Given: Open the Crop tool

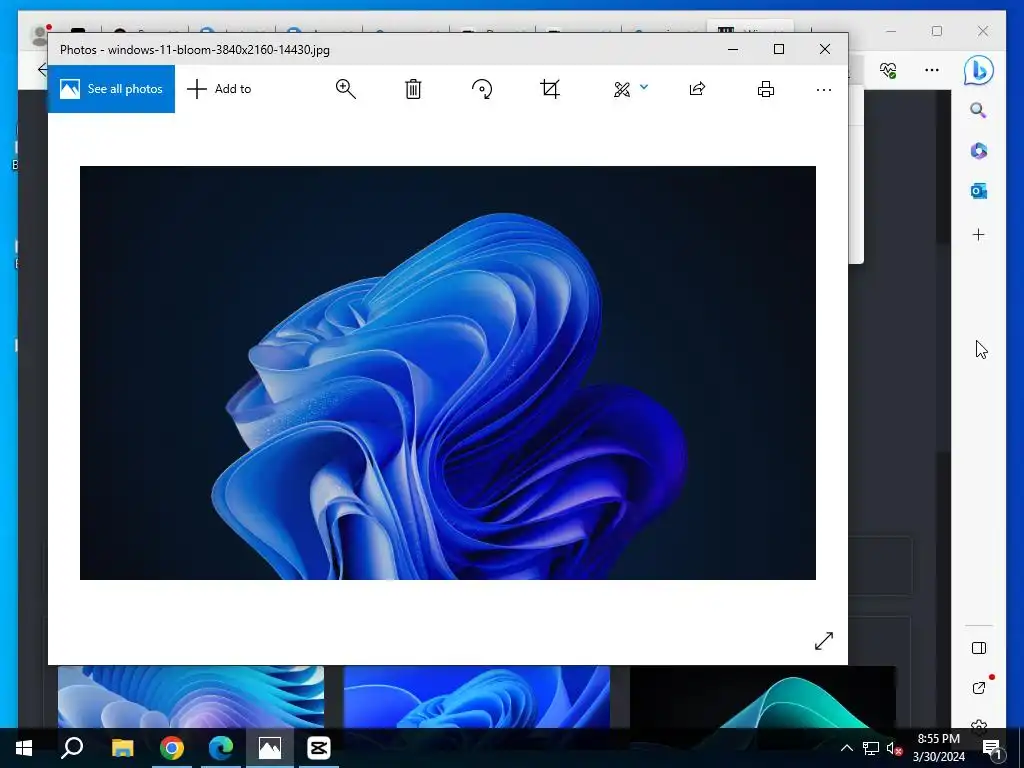Looking at the screenshot, I should 550,89.
